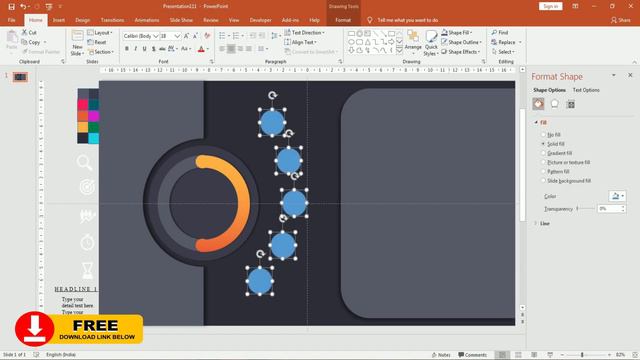
Task: Open the Transitions ribbon tab
Action: 112,20
